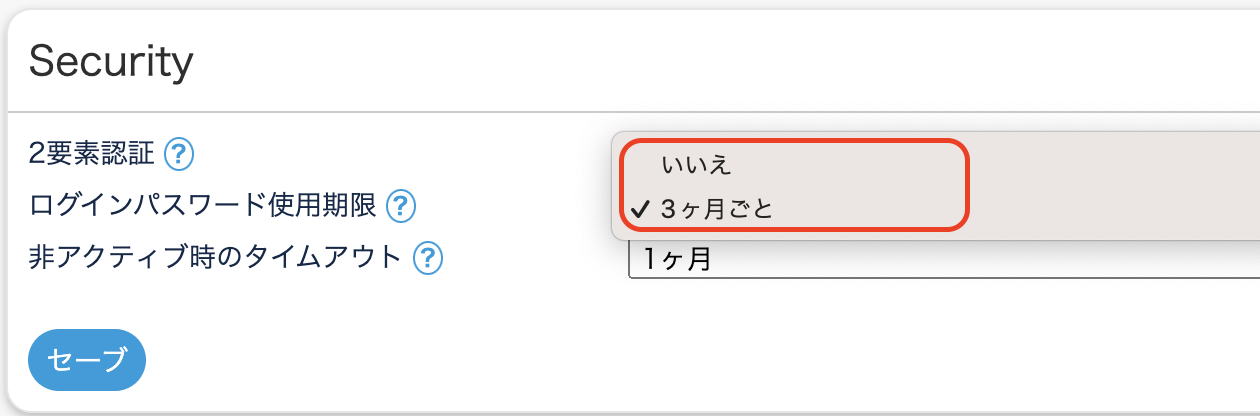Viewport: 1260px width, 416px height.
Task: Click the ログインパスワード使用期限 label text
Action: pyautogui.click(x=203, y=206)
